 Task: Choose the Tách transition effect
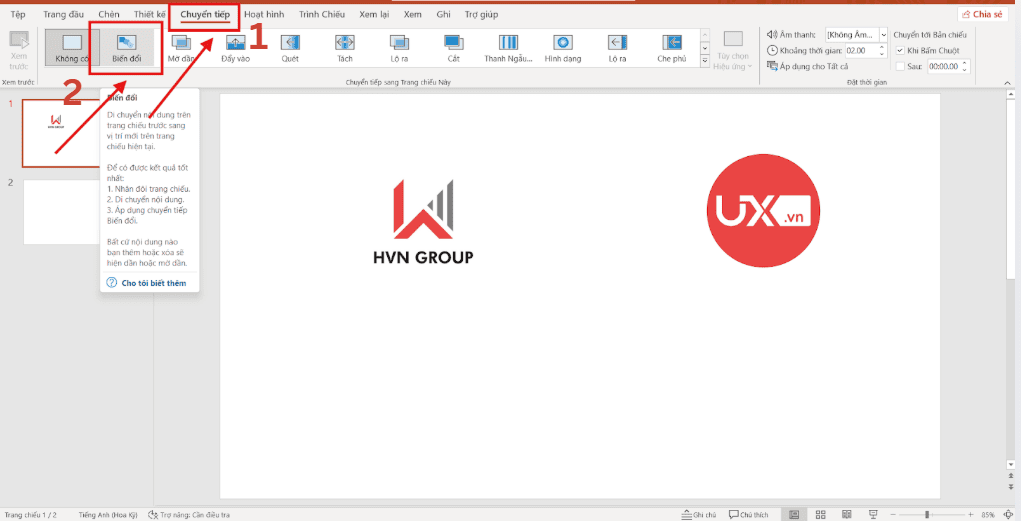[345, 47]
